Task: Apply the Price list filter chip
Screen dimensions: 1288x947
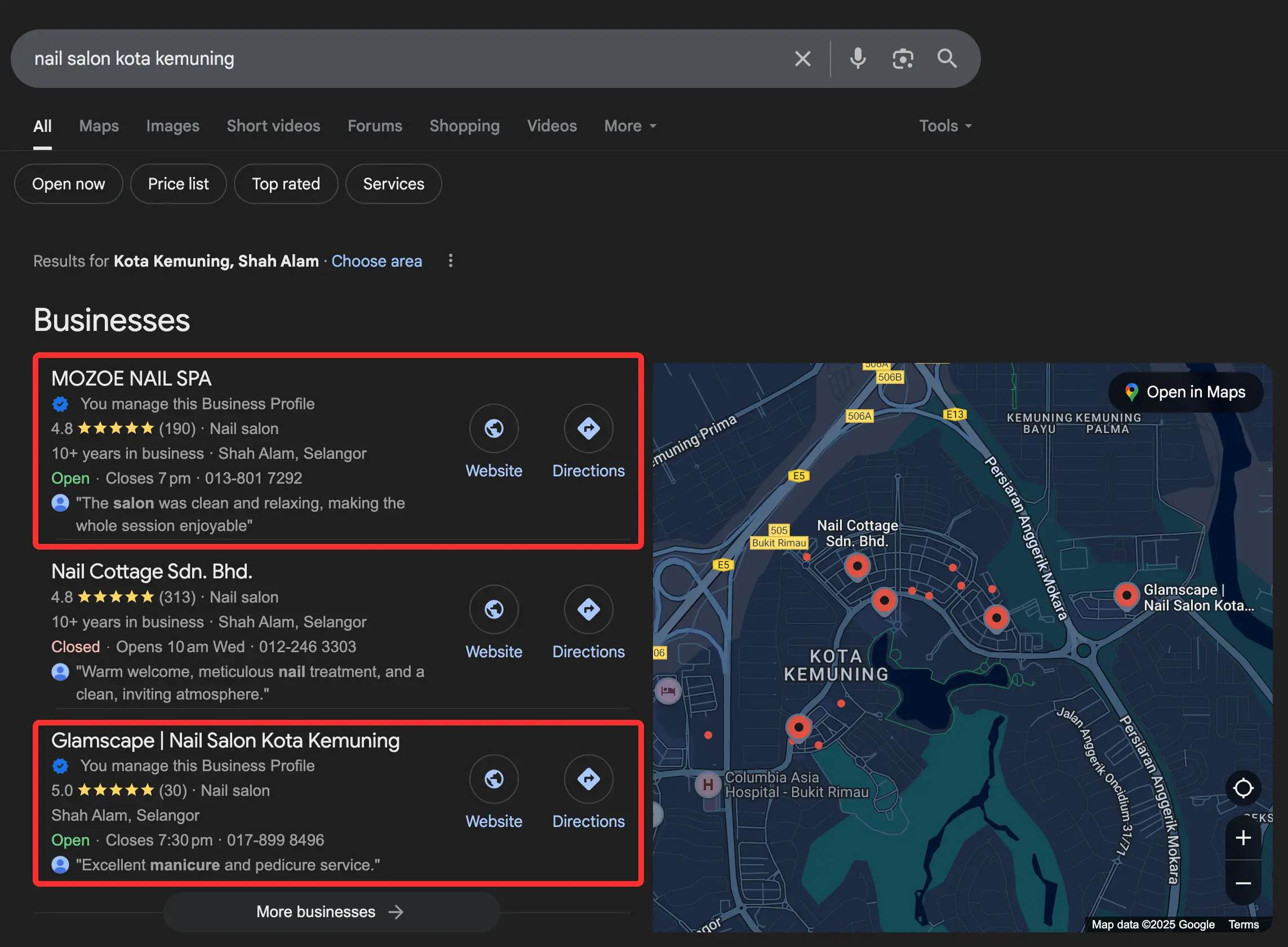Action: click(x=178, y=184)
